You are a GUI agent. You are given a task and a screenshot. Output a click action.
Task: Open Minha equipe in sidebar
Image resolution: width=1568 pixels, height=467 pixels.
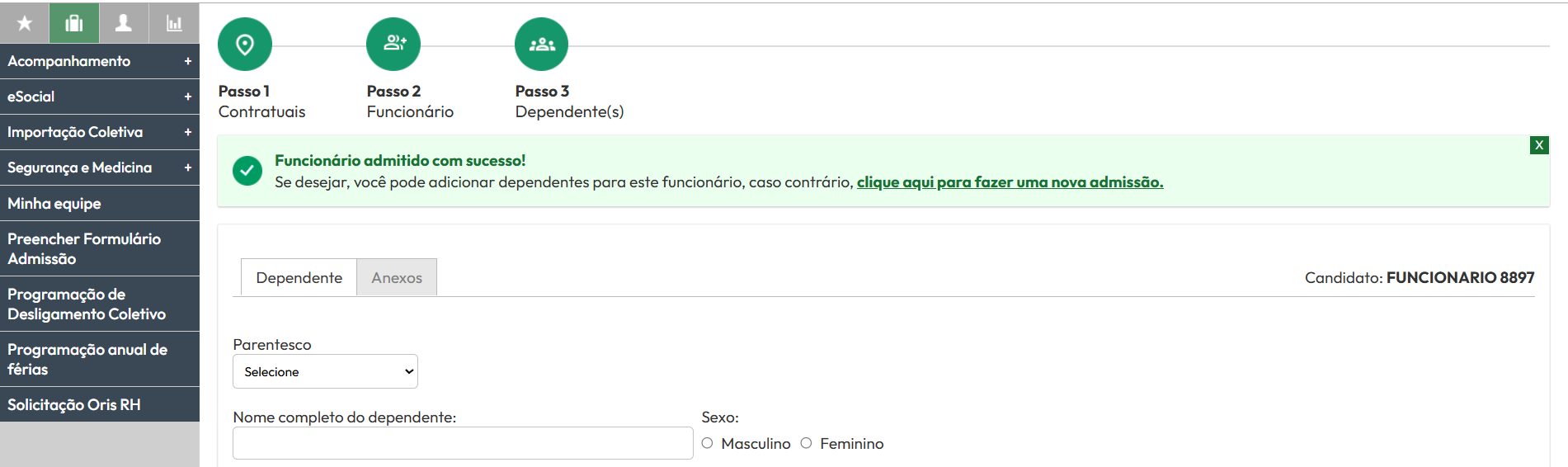pyautogui.click(x=100, y=203)
